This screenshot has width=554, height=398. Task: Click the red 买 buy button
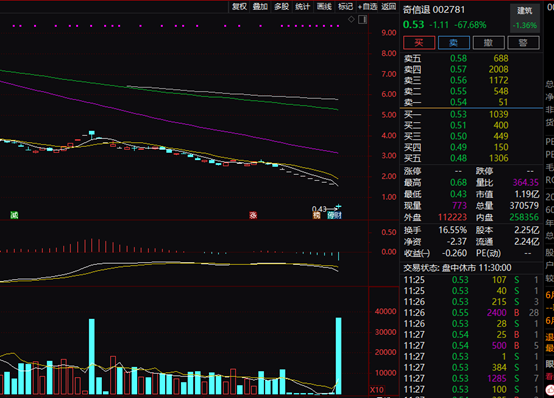point(419,43)
